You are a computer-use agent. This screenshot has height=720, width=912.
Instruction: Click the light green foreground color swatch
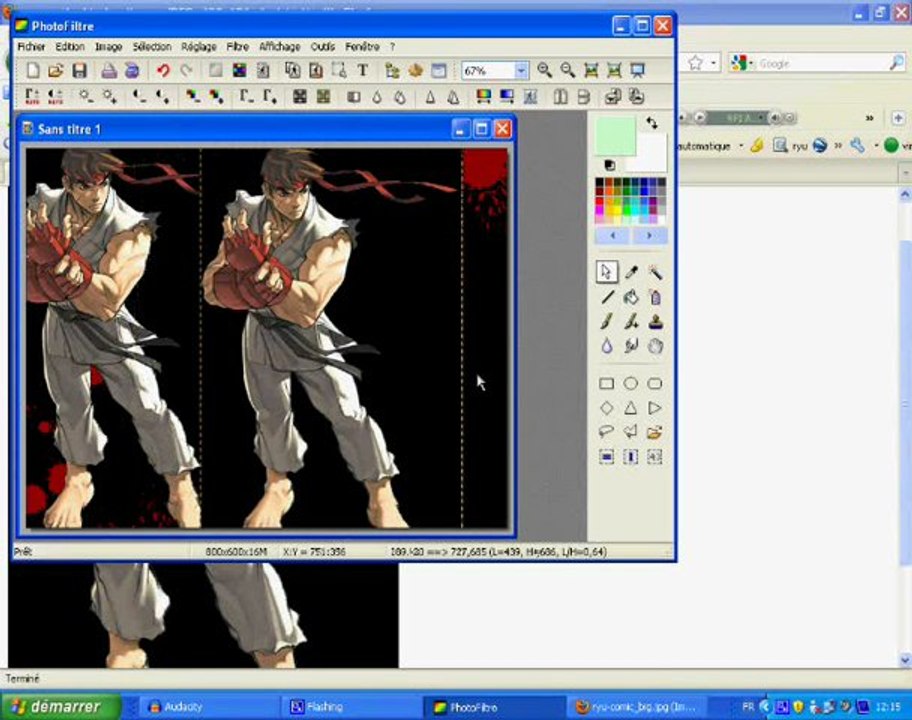(x=615, y=135)
